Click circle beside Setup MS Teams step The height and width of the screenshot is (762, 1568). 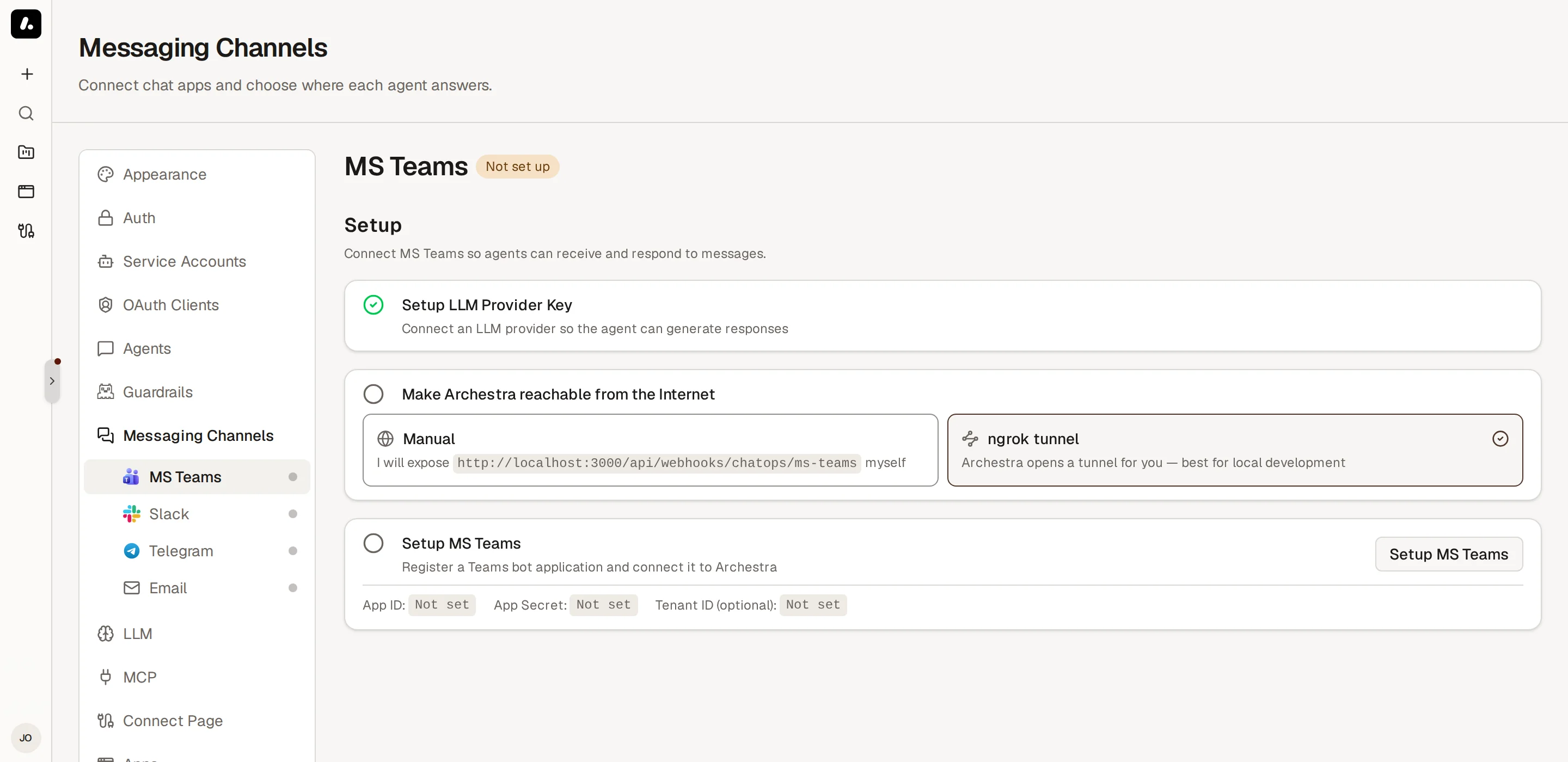(x=373, y=544)
